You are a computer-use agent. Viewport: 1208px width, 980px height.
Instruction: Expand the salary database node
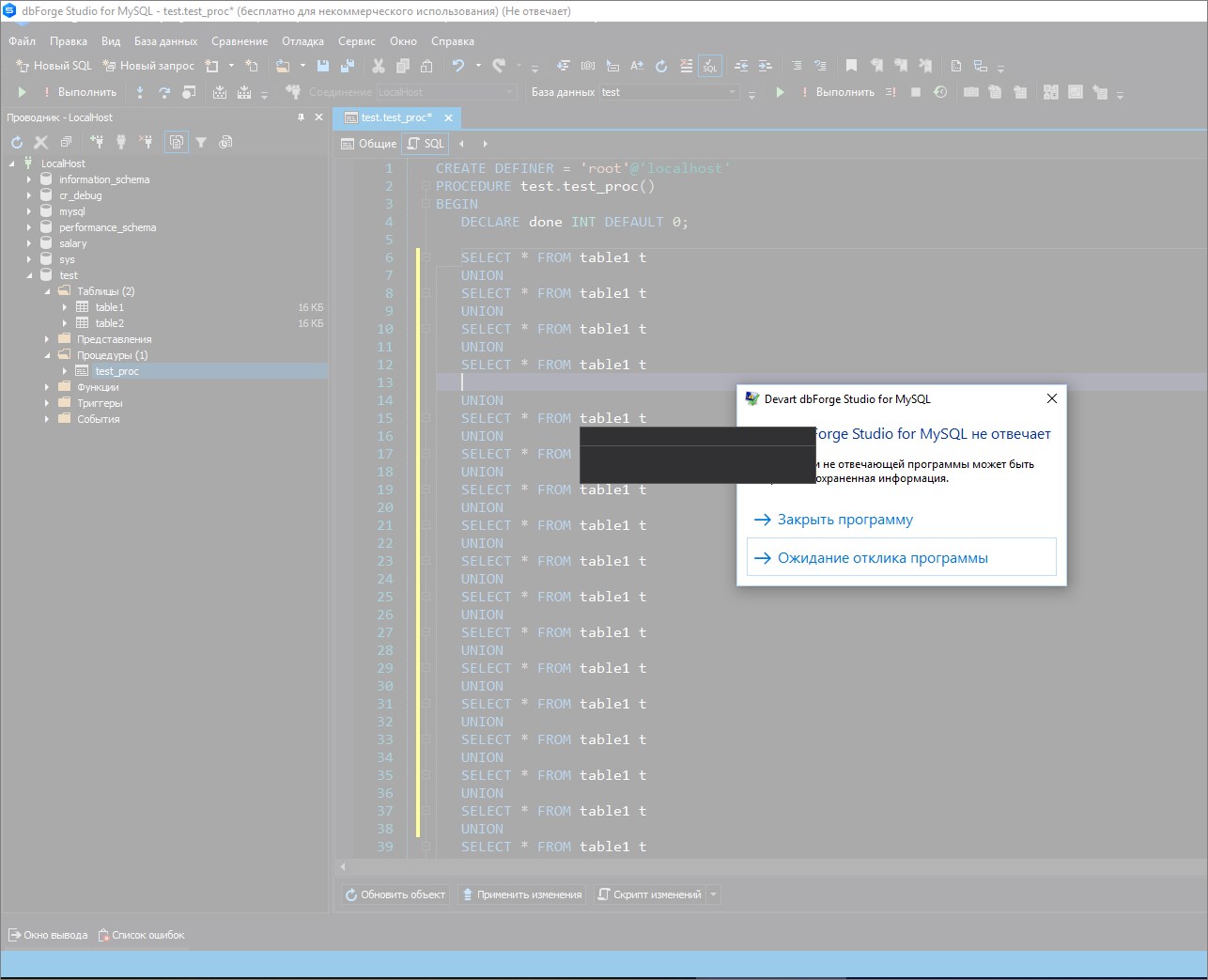coord(29,243)
